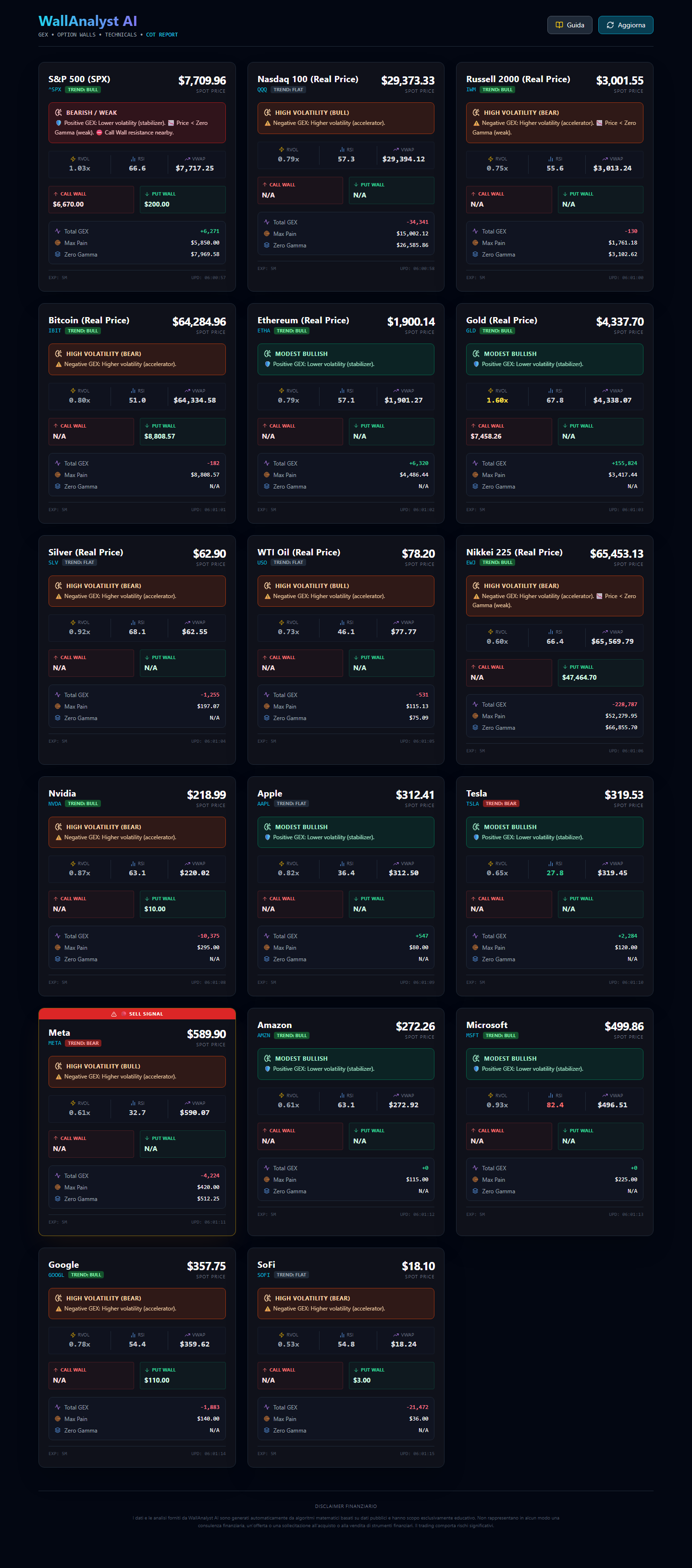
Task: Click the $6,670.00 Call Wall value in S&P 500
Action: [x=68, y=205]
